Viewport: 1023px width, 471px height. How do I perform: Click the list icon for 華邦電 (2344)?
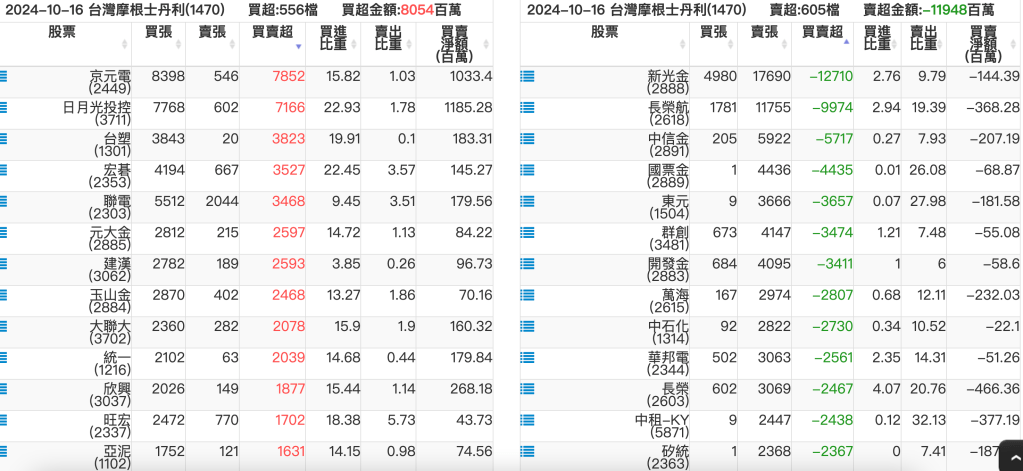click(x=527, y=357)
